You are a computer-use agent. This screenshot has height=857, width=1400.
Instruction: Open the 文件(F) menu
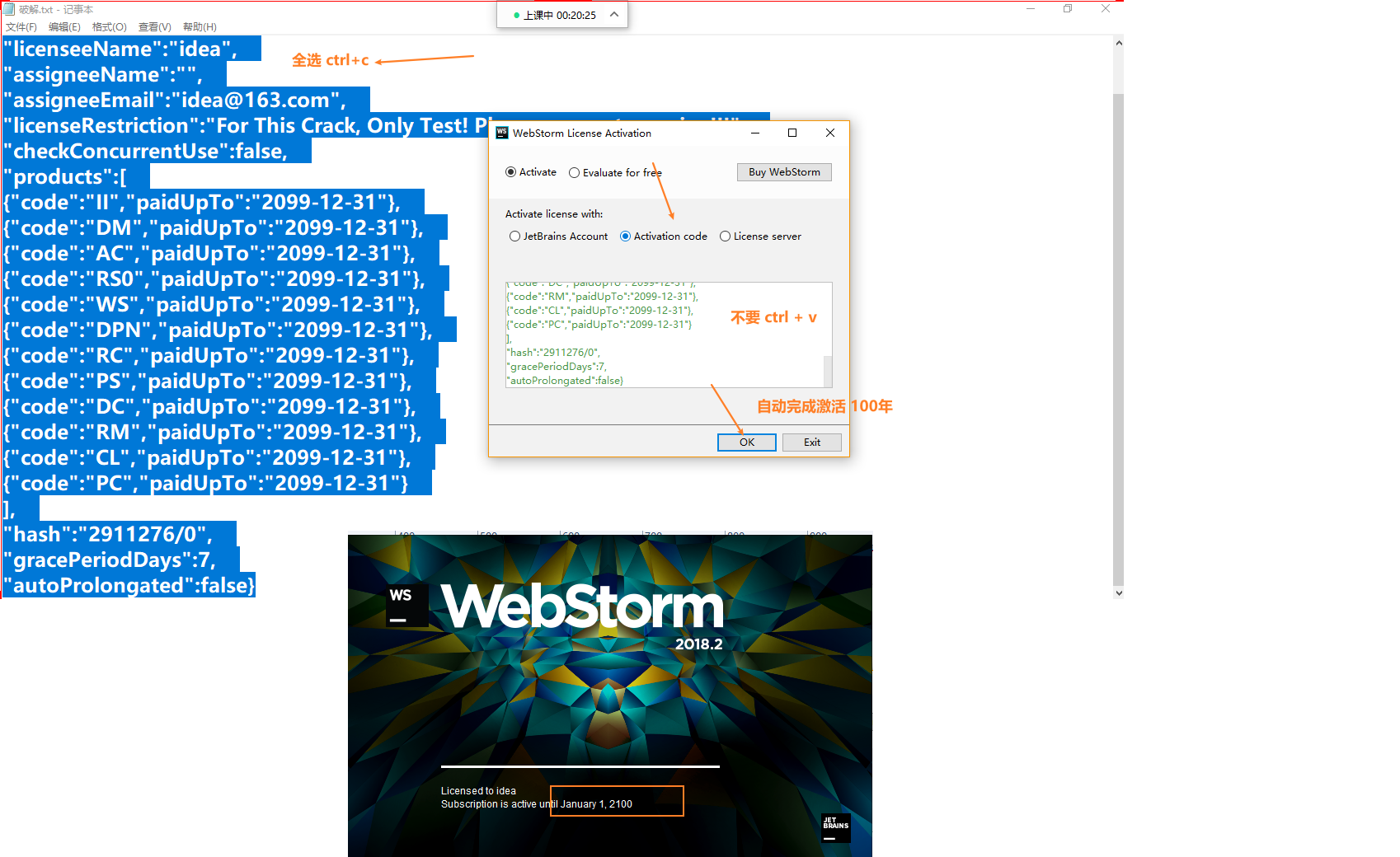pyautogui.click(x=21, y=27)
